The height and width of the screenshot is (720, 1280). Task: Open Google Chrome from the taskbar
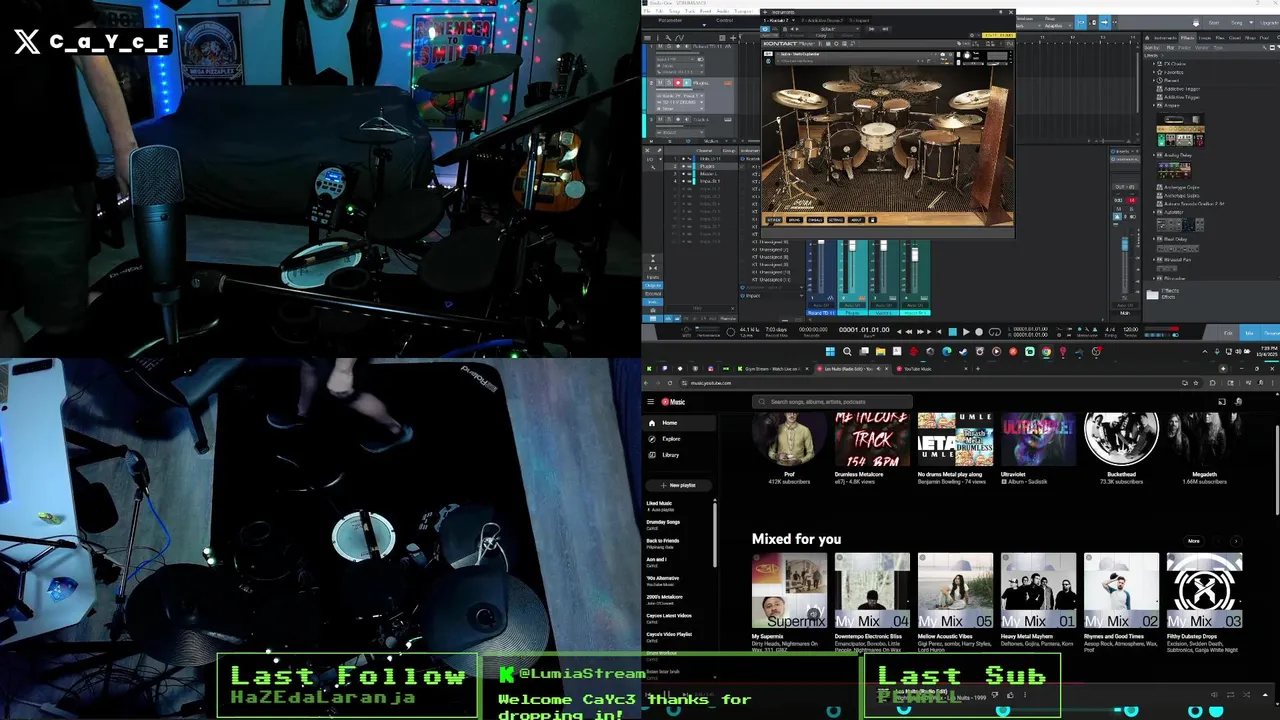[x=1046, y=351]
